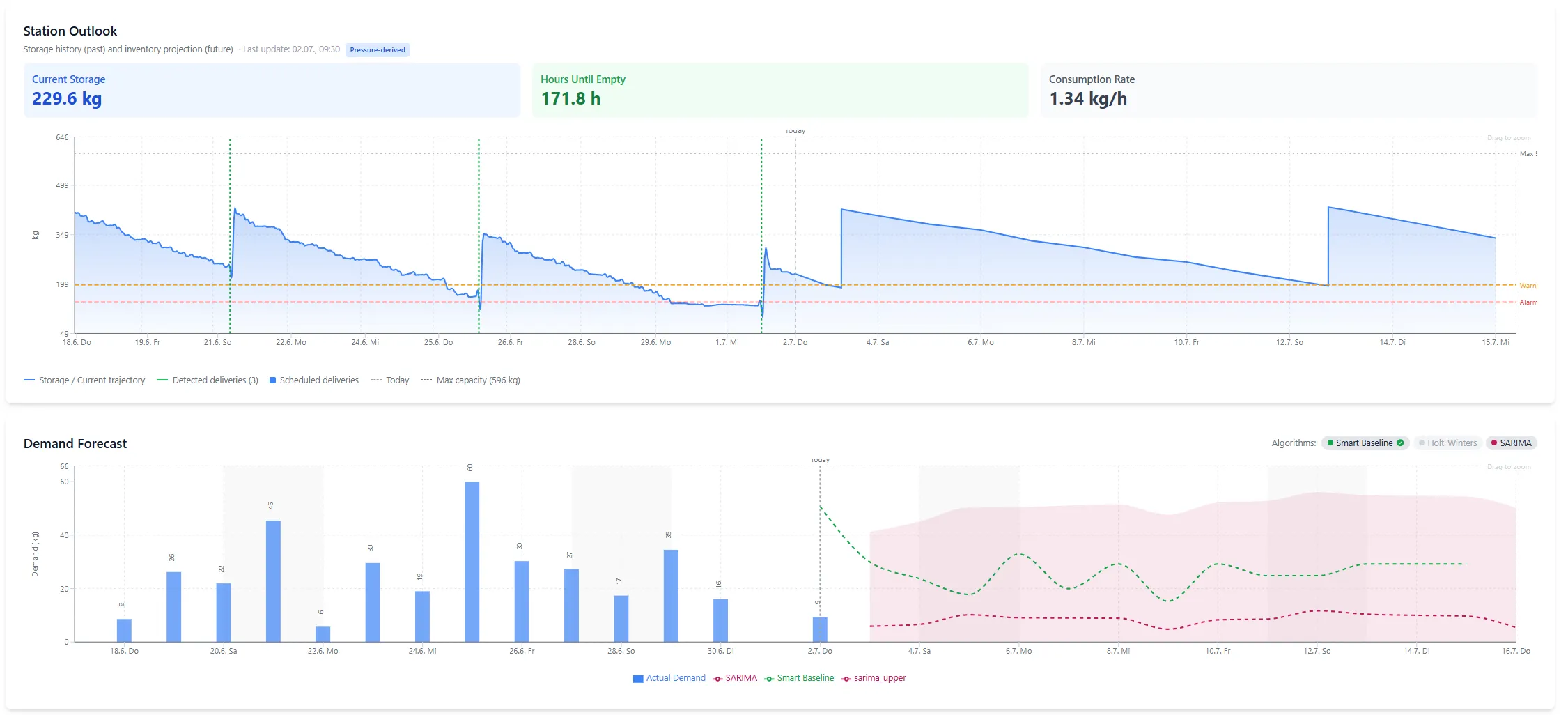Toggle the Max capacity (596 kg) legend entry
Viewport: 1568px width, 715px height.
(x=471, y=380)
